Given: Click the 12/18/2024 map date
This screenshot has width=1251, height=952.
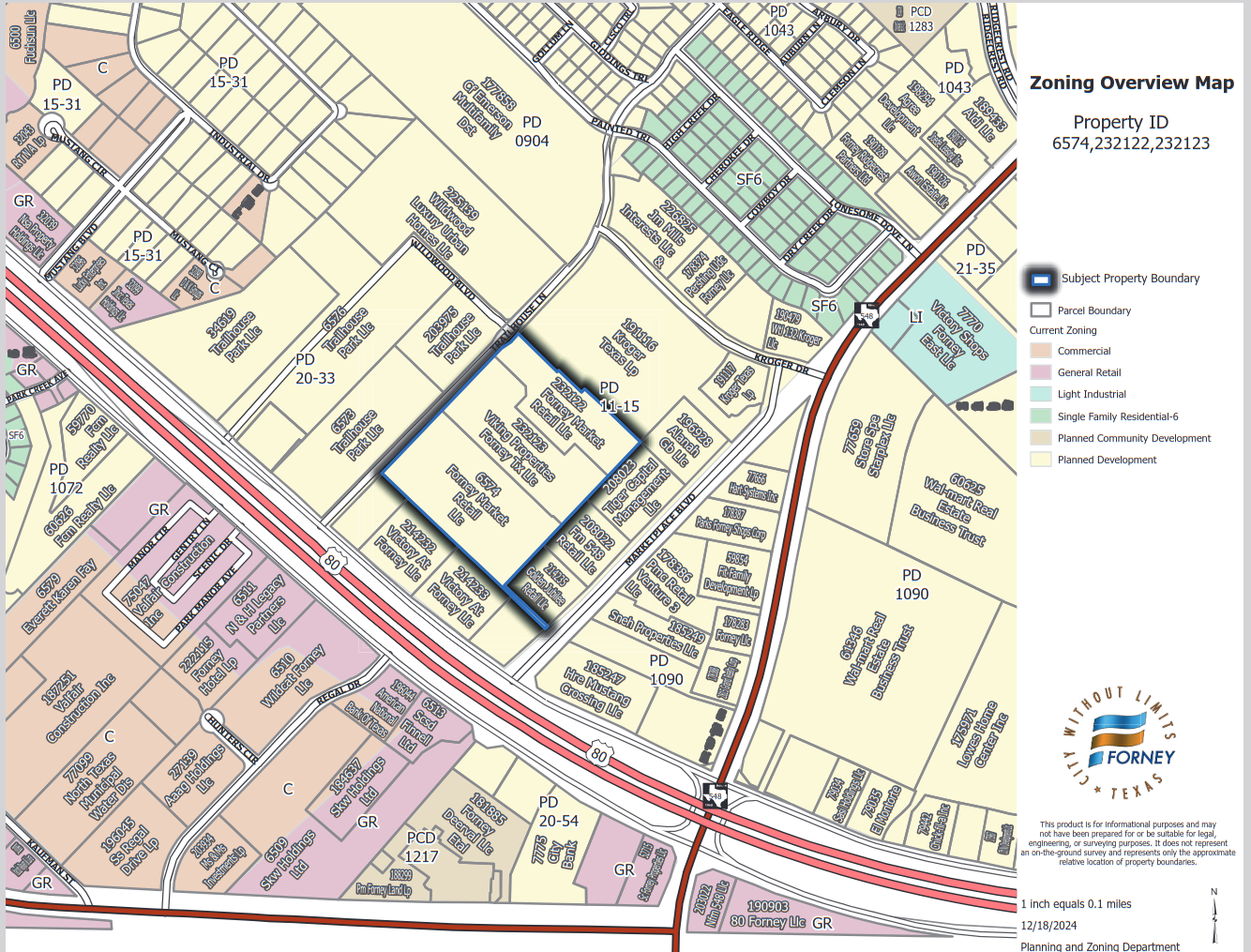Looking at the screenshot, I should [1048, 926].
